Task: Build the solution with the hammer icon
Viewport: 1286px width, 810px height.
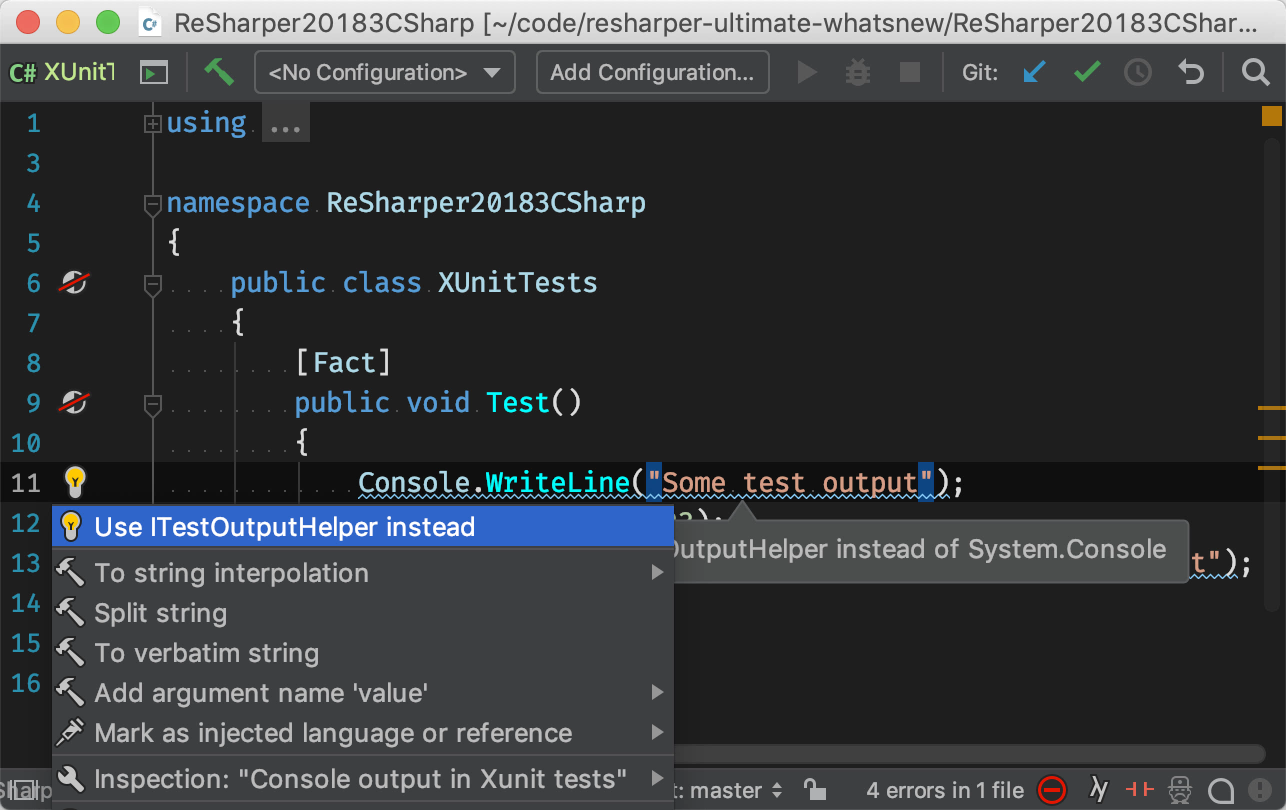Action: [218, 72]
